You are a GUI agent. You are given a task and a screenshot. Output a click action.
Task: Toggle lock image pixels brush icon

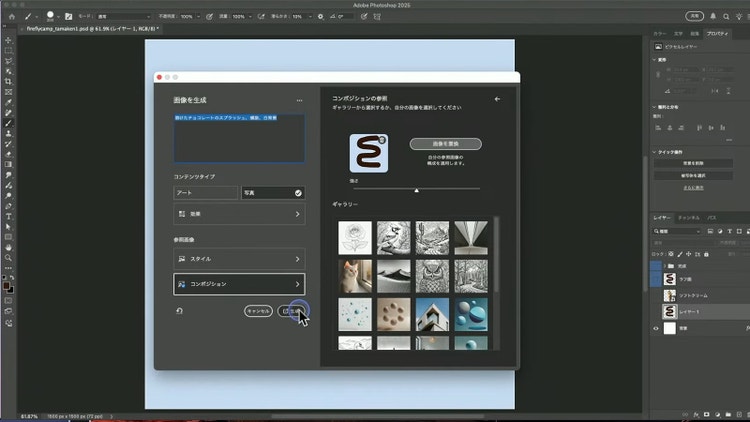pyautogui.click(x=680, y=254)
